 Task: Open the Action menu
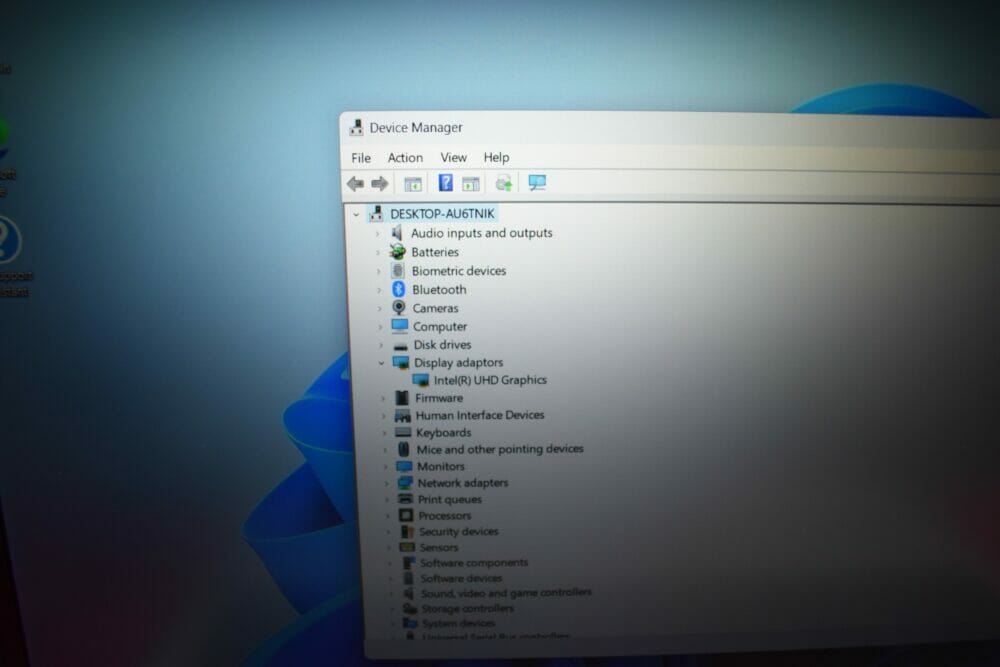[x=405, y=158]
